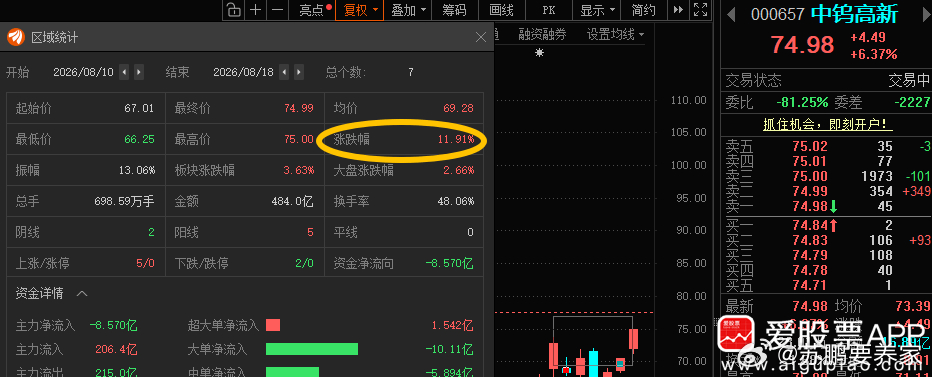Image resolution: width=932 pixels, height=377 pixels.
Task: Open the 显示 display dropdown
Action: click(x=596, y=10)
